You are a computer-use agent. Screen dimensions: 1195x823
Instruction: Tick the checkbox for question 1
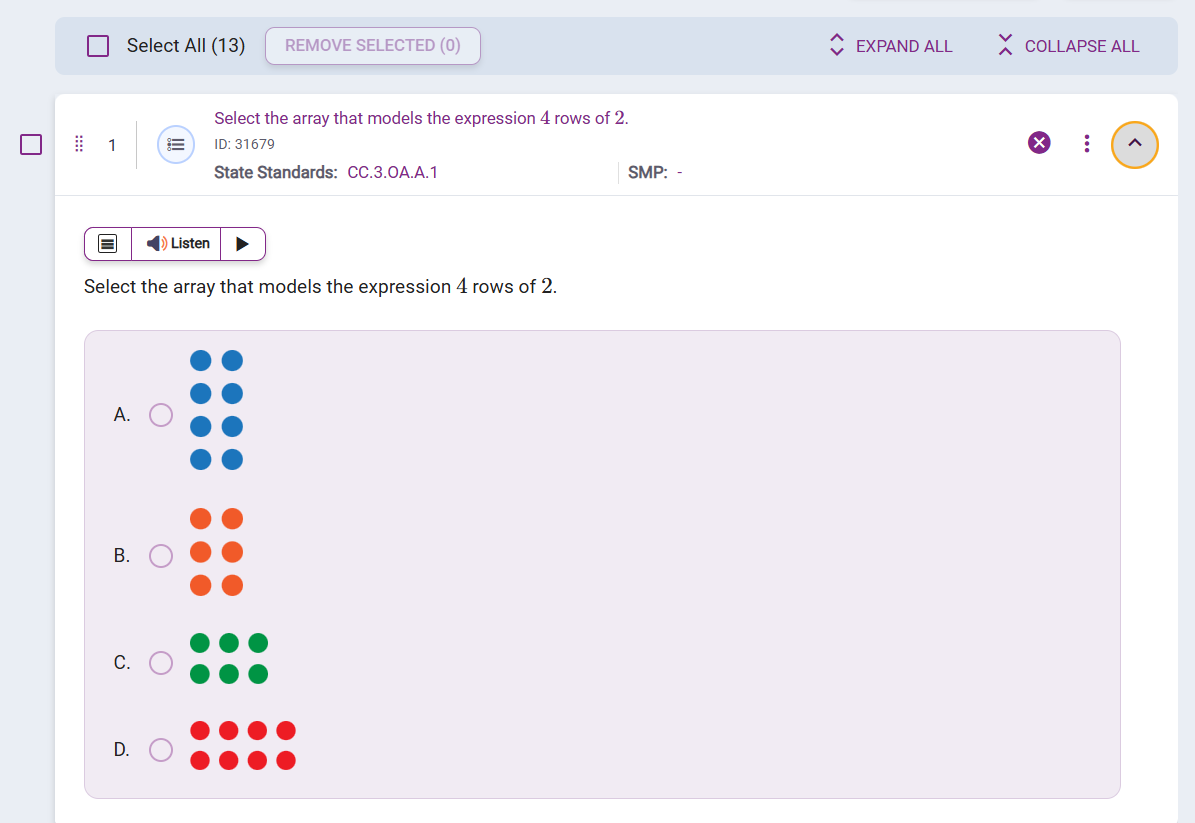(x=31, y=145)
